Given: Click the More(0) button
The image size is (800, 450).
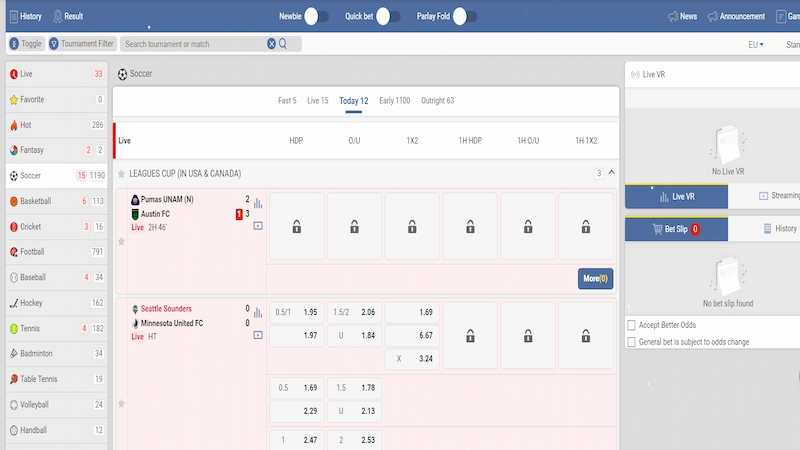Looking at the screenshot, I should (x=595, y=279).
